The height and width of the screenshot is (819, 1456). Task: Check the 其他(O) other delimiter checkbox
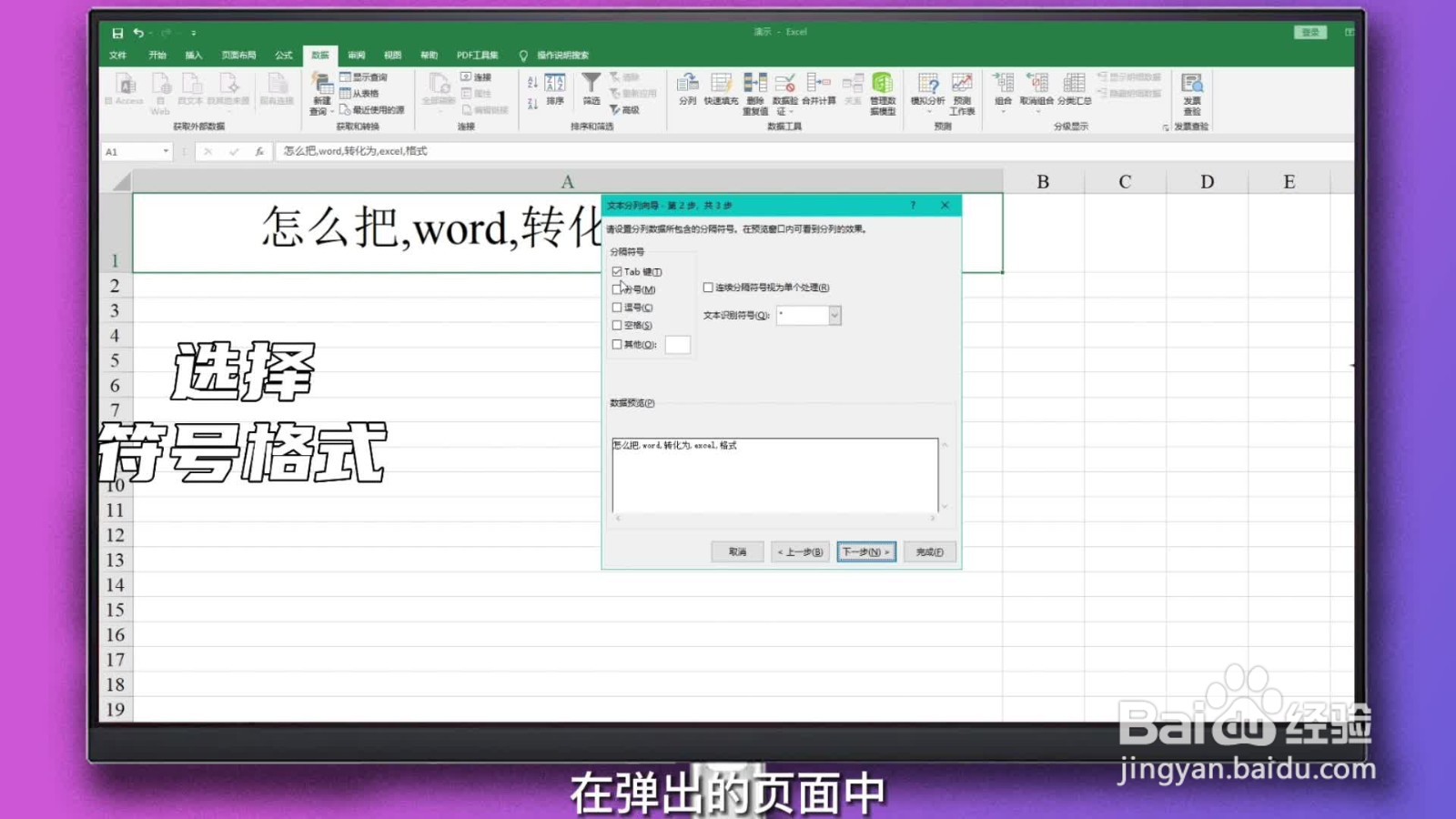click(x=617, y=345)
